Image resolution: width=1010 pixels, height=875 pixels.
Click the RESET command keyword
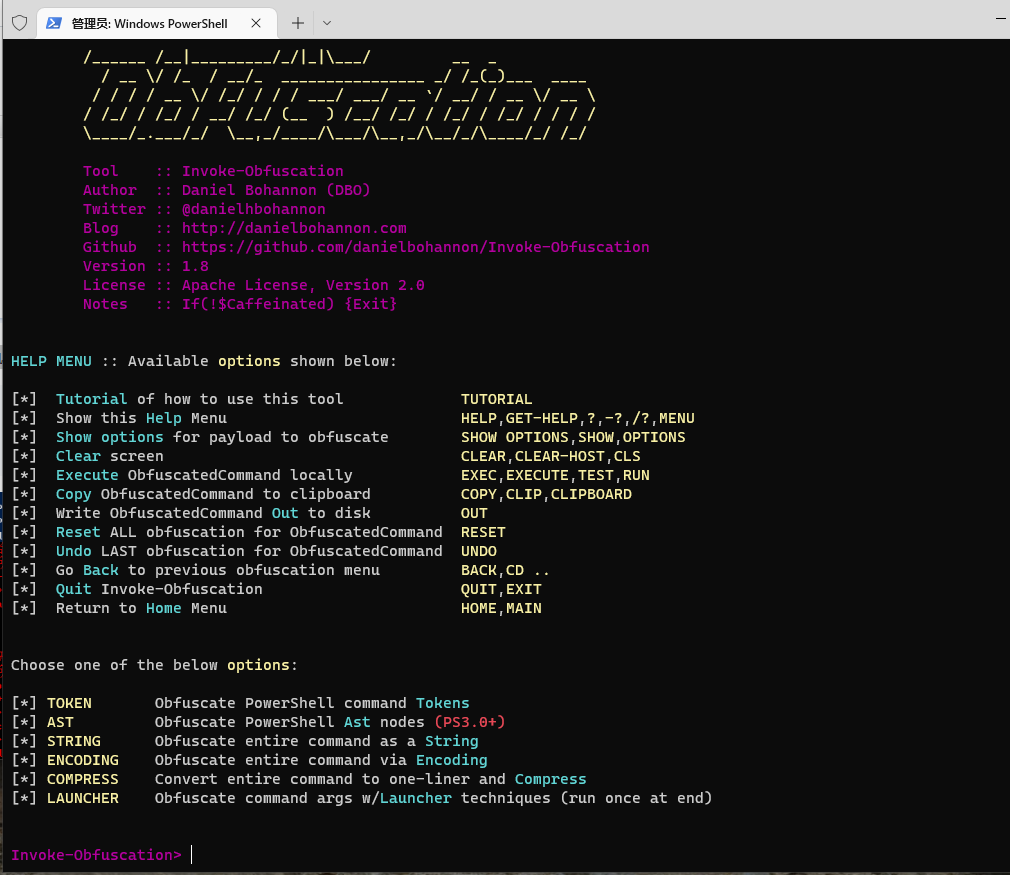pos(483,532)
